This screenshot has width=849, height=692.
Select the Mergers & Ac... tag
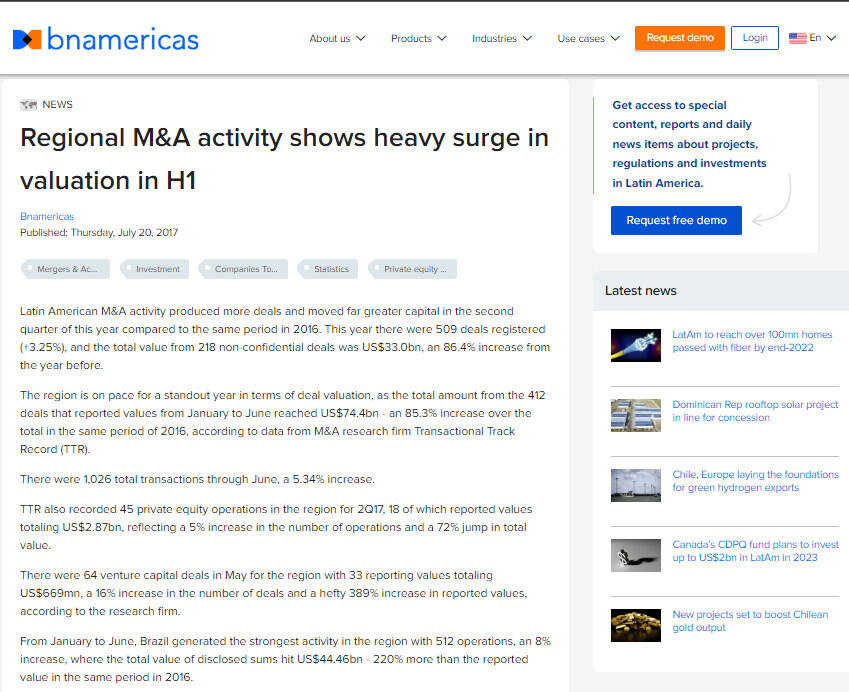(x=66, y=269)
